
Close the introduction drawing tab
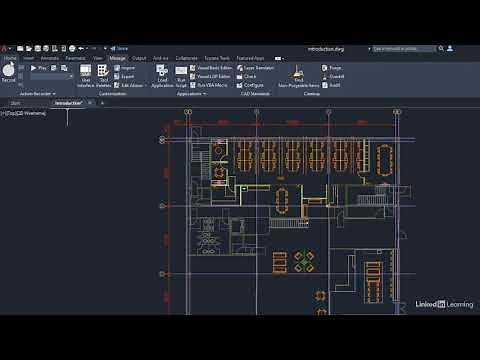point(90,103)
